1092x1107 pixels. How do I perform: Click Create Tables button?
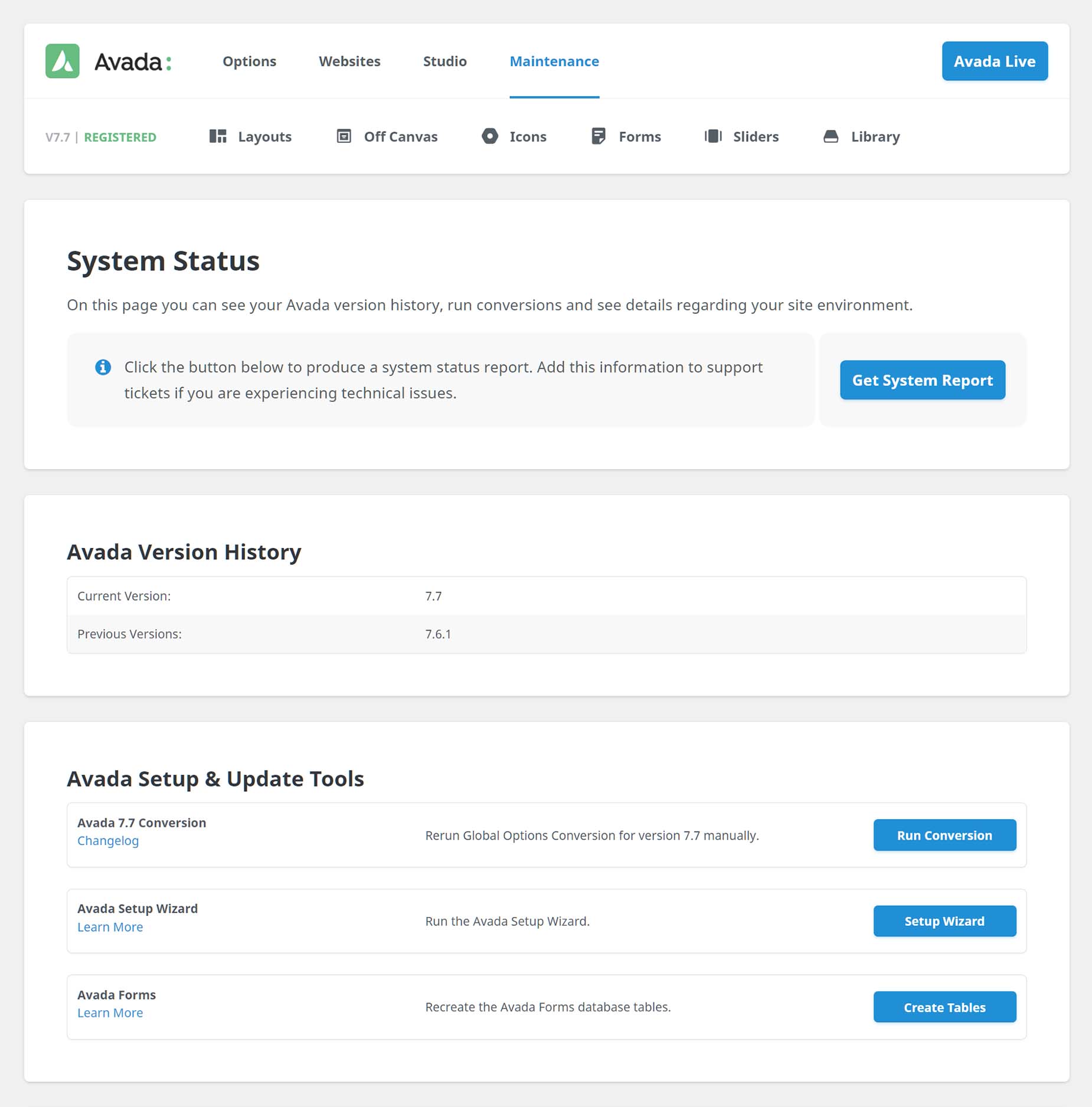[x=944, y=1007]
